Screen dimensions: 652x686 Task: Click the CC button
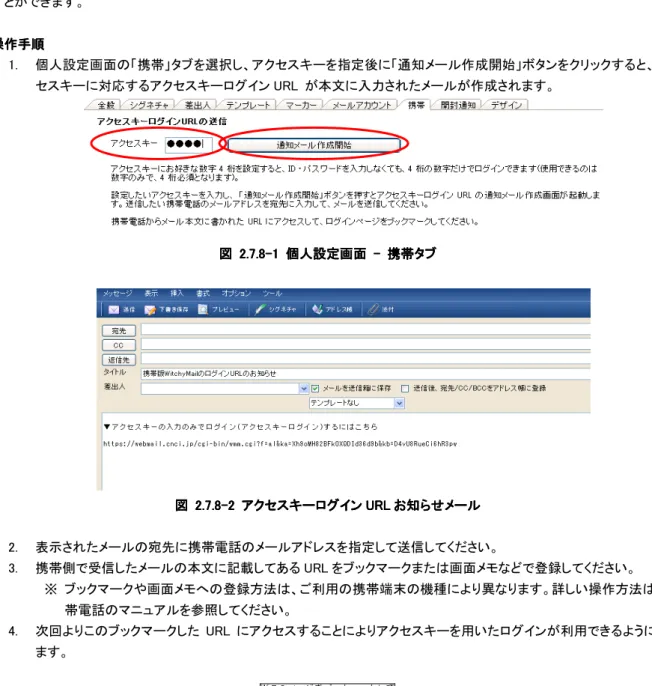tap(119, 345)
